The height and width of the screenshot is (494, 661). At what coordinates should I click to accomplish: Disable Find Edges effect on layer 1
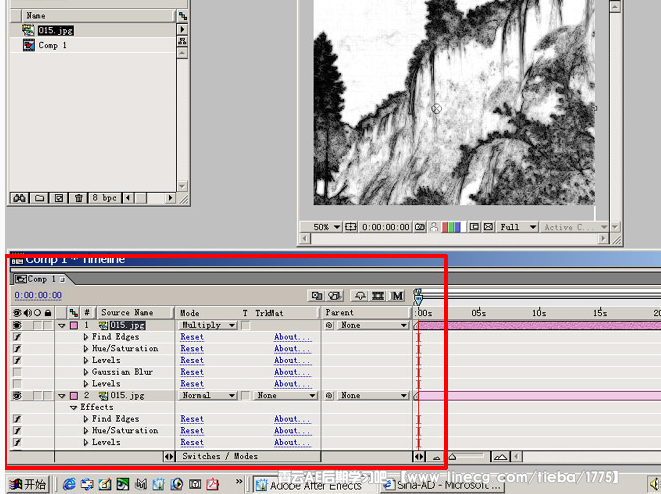17,337
